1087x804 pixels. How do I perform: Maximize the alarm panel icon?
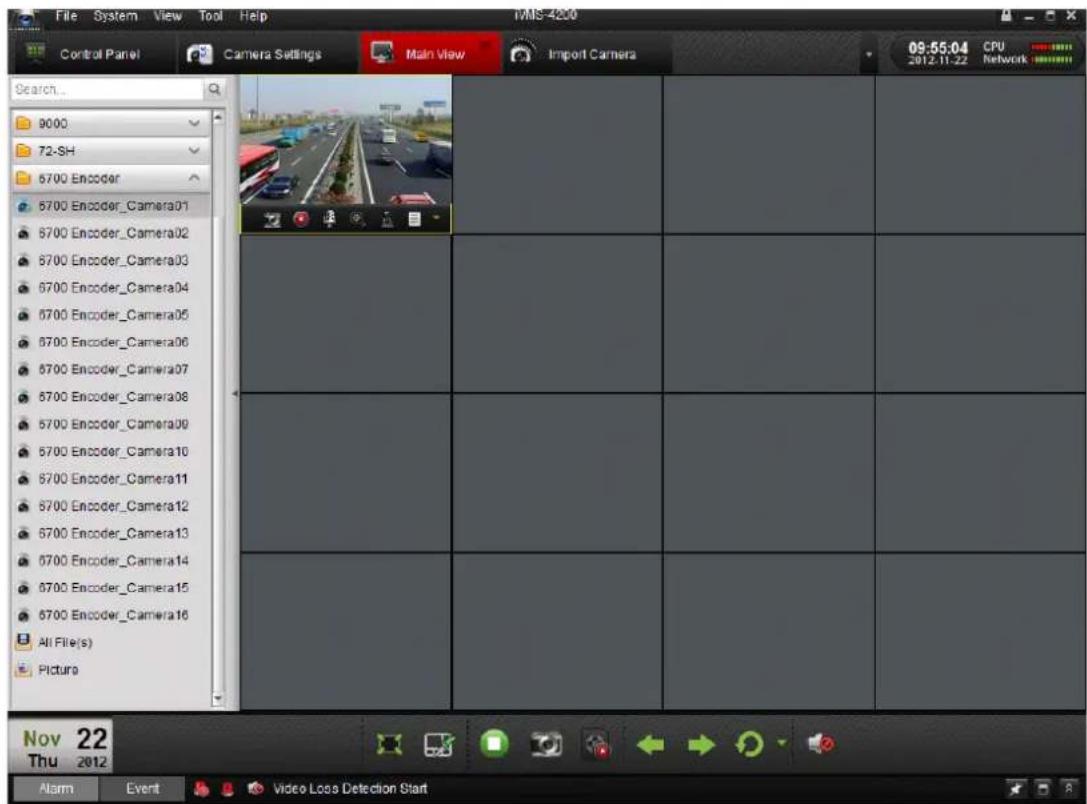[x=1043, y=789]
